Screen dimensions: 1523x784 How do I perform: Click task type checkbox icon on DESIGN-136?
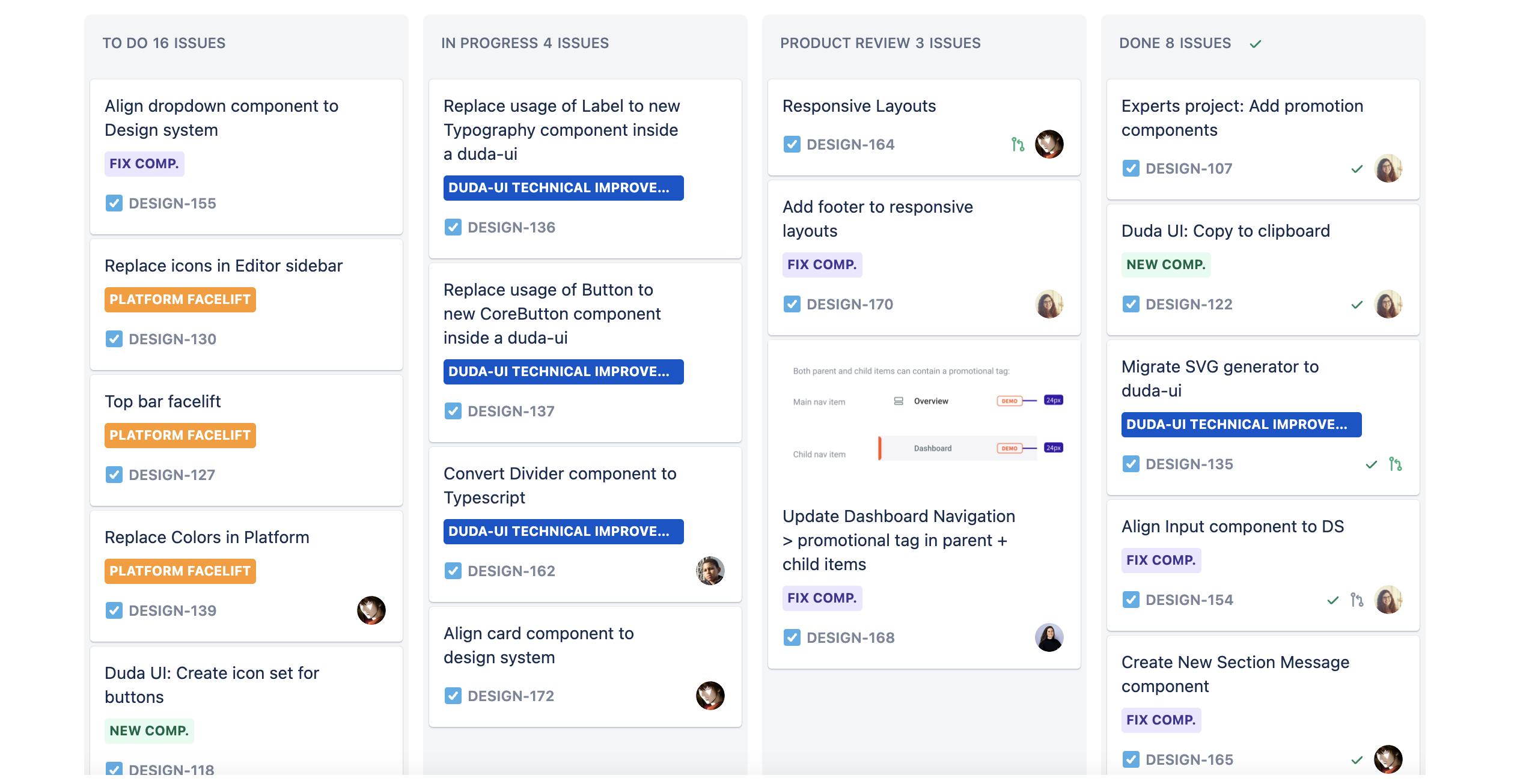453,227
